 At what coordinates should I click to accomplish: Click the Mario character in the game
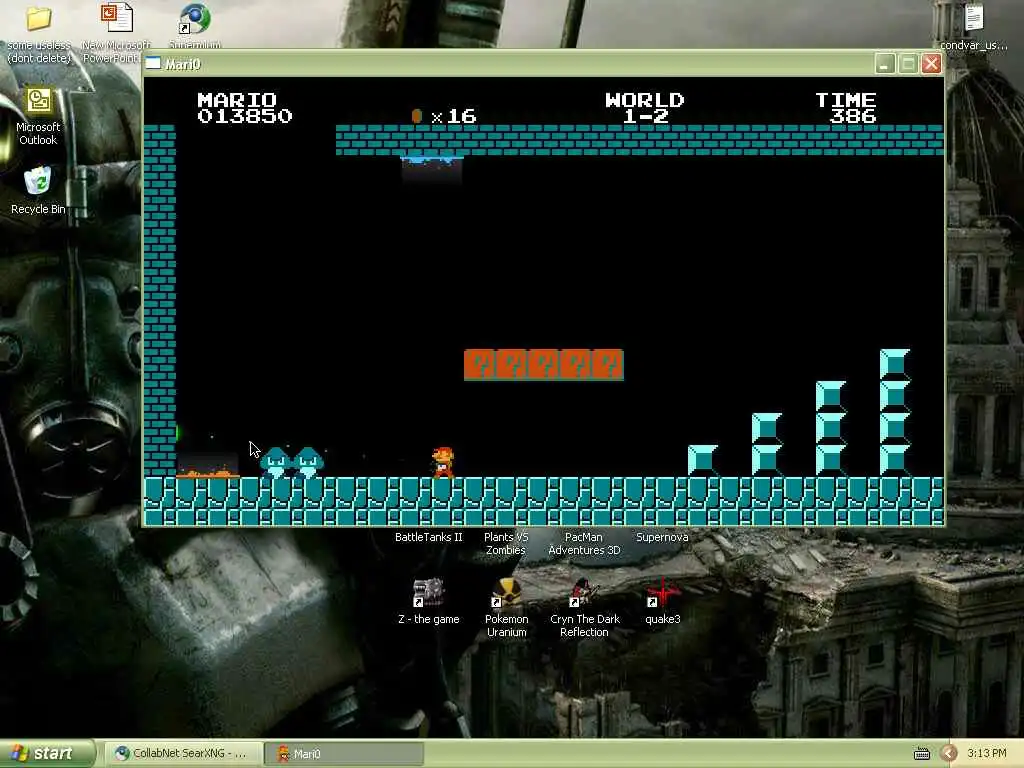(x=443, y=462)
